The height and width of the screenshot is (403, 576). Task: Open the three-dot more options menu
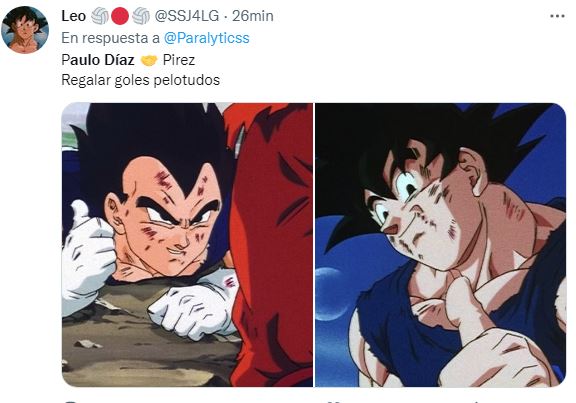(x=557, y=16)
